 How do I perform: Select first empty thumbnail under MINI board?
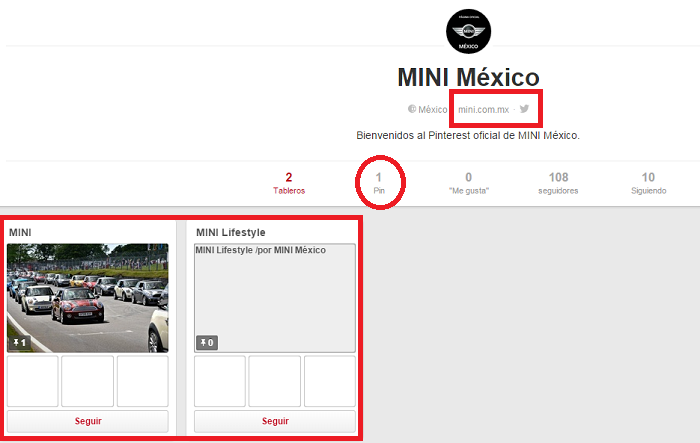click(x=32, y=381)
